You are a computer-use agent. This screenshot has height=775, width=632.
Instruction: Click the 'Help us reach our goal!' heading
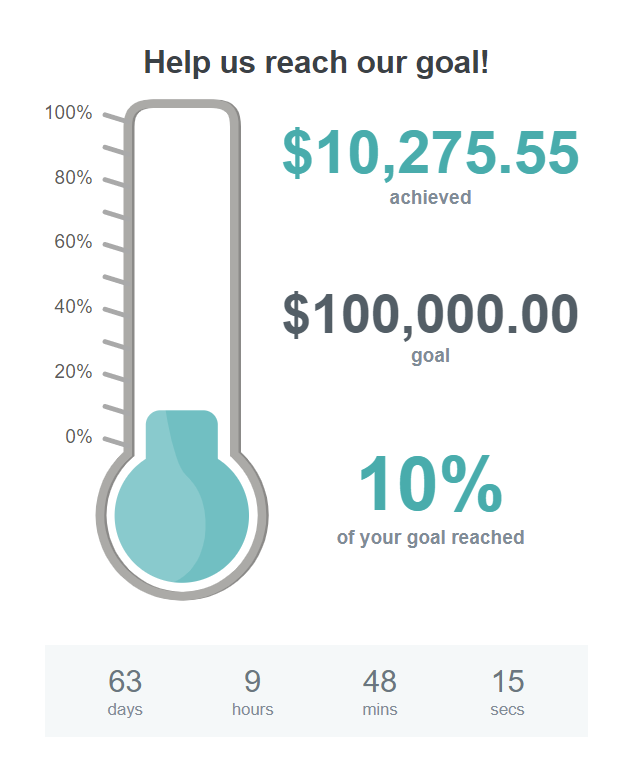pyautogui.click(x=316, y=63)
